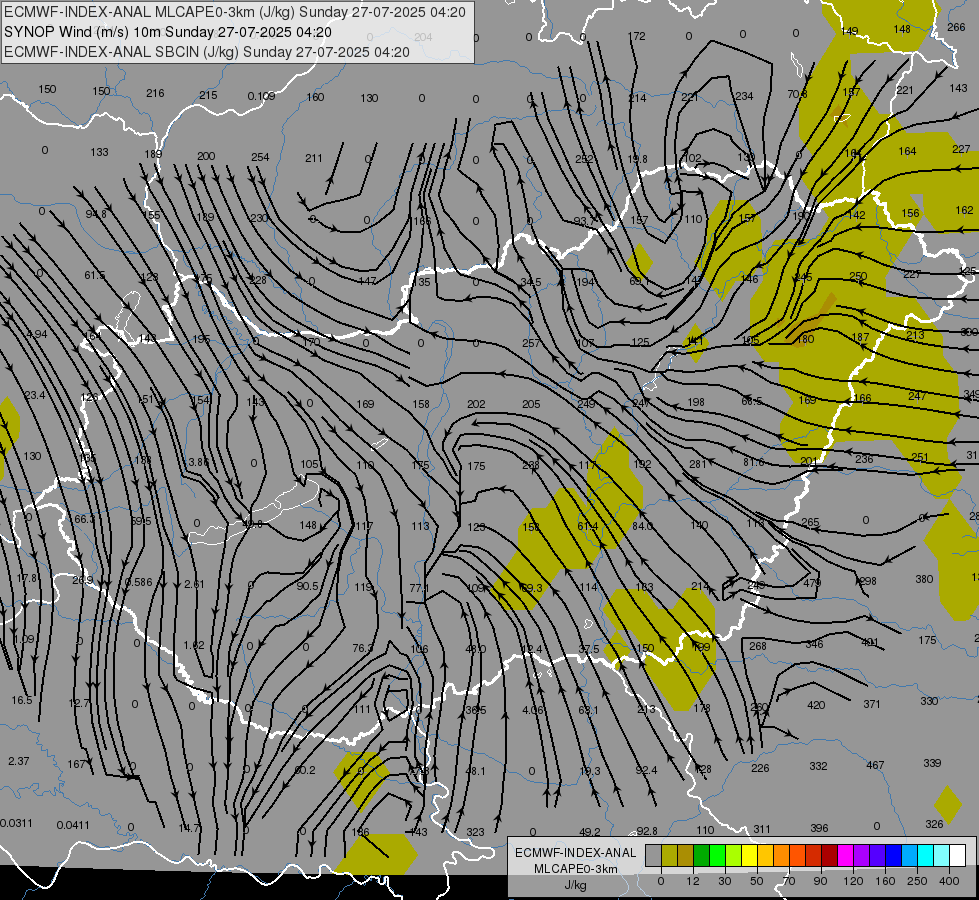The width and height of the screenshot is (979, 900).
Task: Click the map value 371
Action: coord(872,704)
